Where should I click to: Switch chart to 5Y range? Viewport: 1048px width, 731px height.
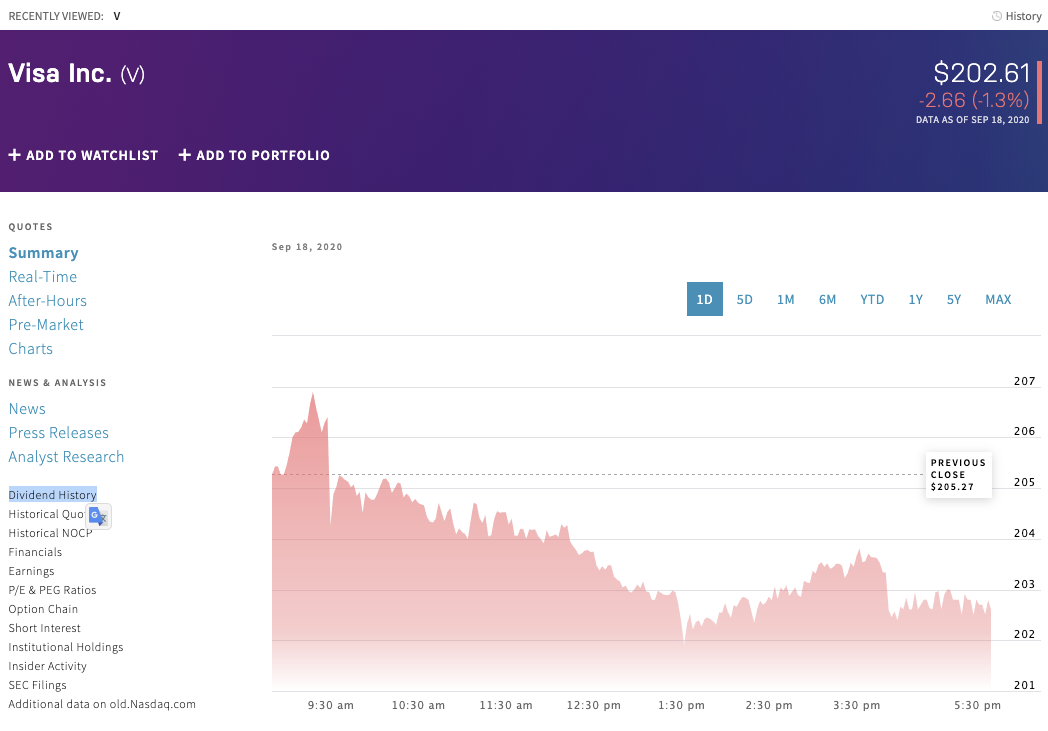[x=954, y=299]
